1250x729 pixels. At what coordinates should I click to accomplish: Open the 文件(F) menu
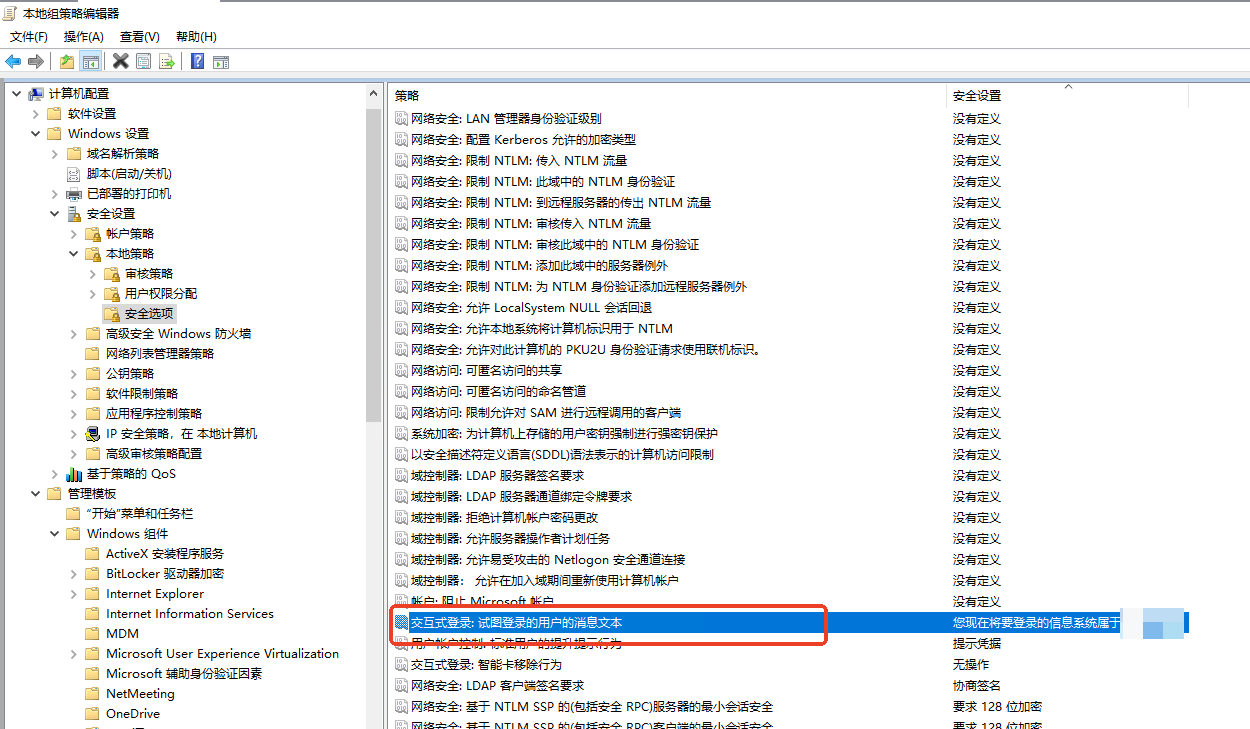click(28, 36)
